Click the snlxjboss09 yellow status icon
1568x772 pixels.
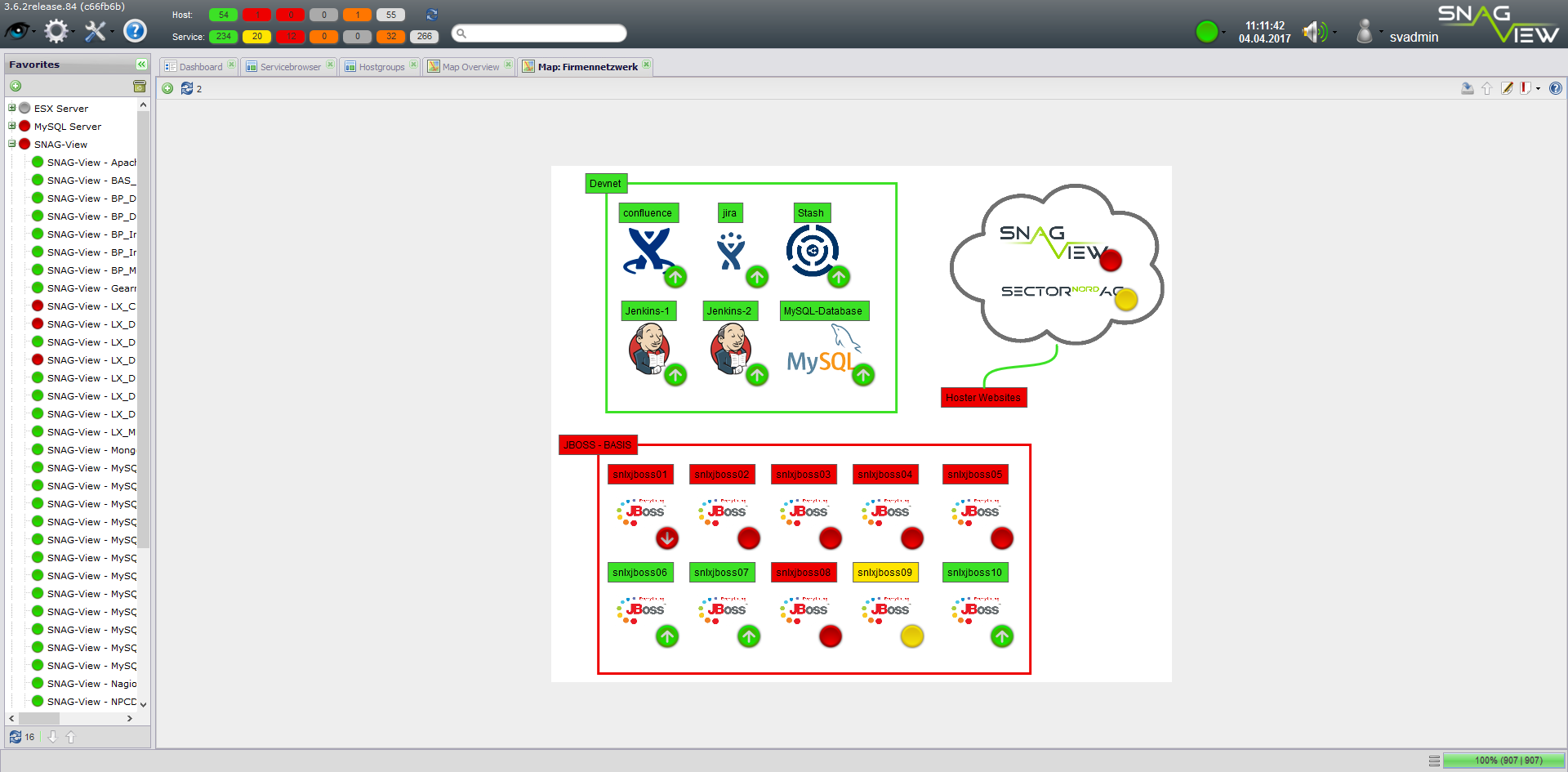click(x=912, y=636)
